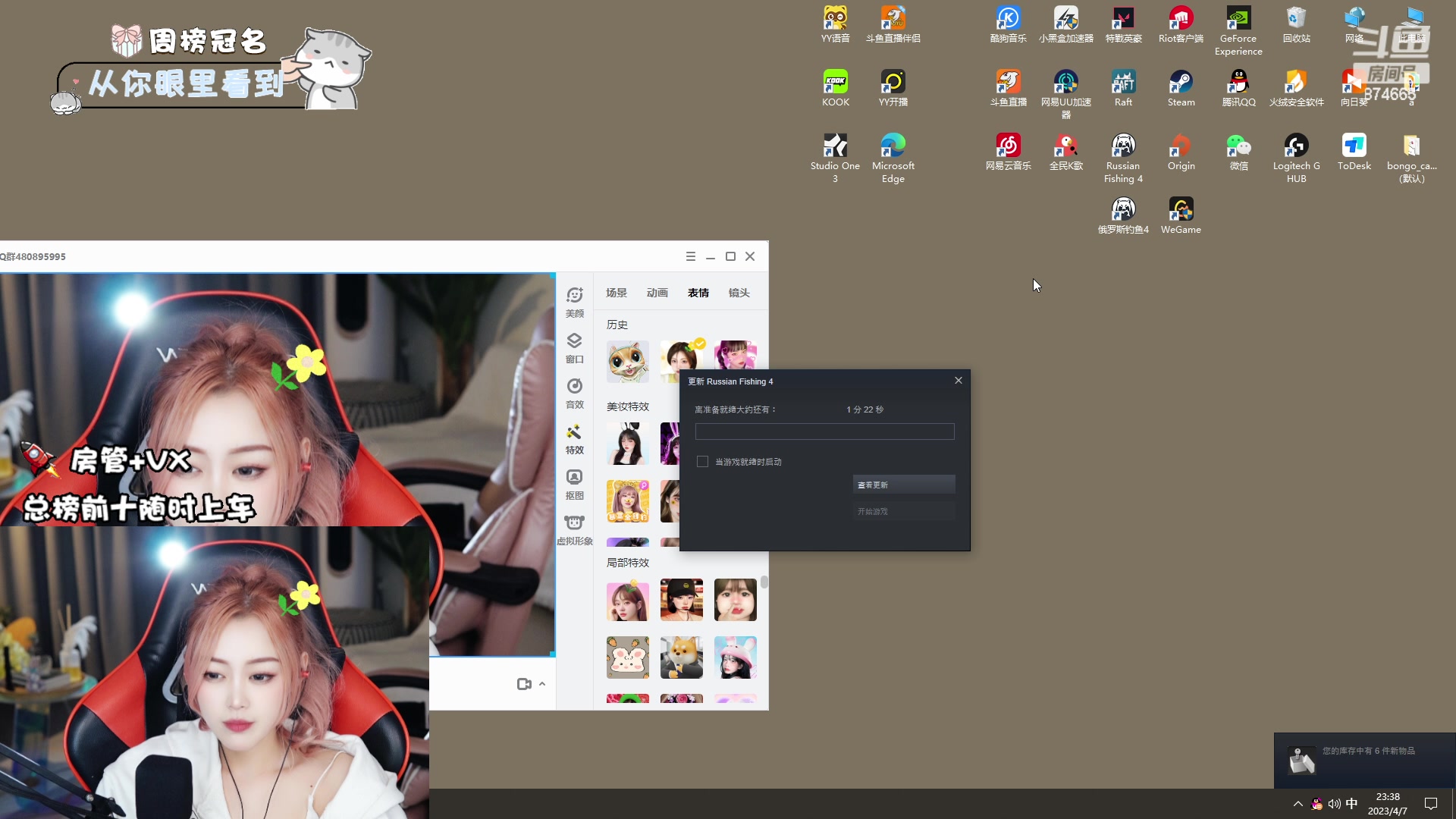
Task: Open the volume icon in system tray
Action: (1334, 804)
